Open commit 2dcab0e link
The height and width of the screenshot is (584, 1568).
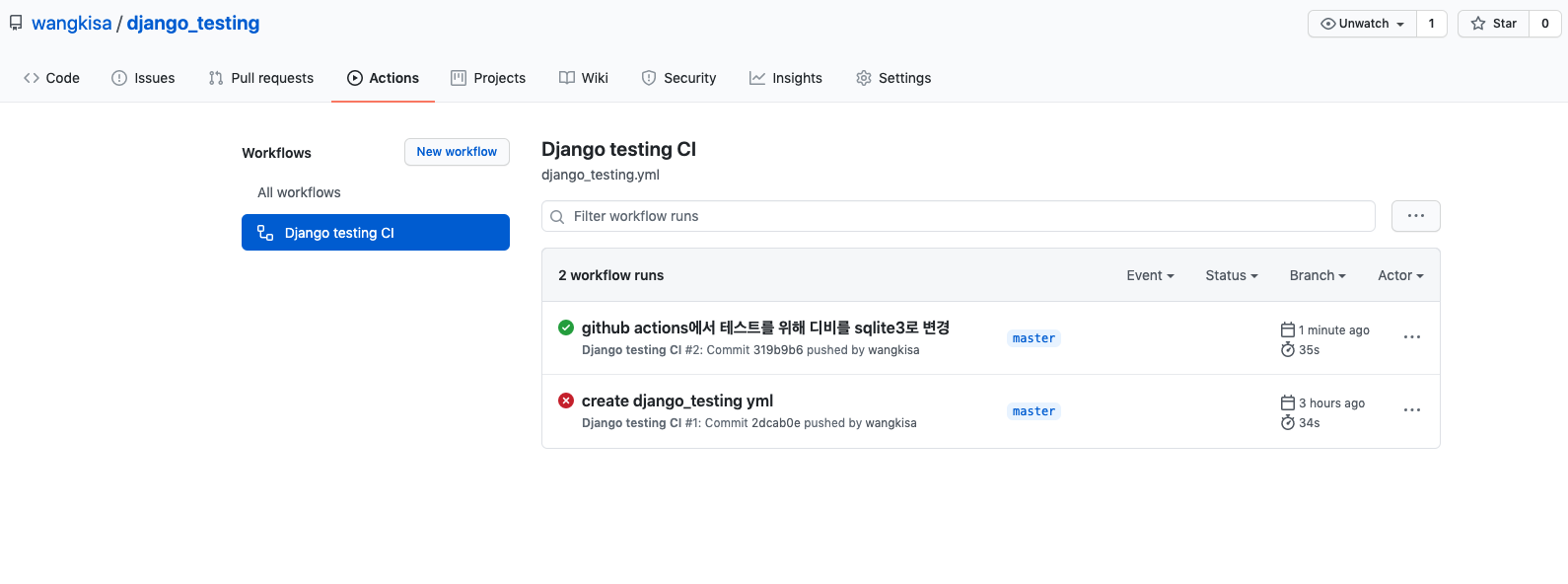coord(776,423)
